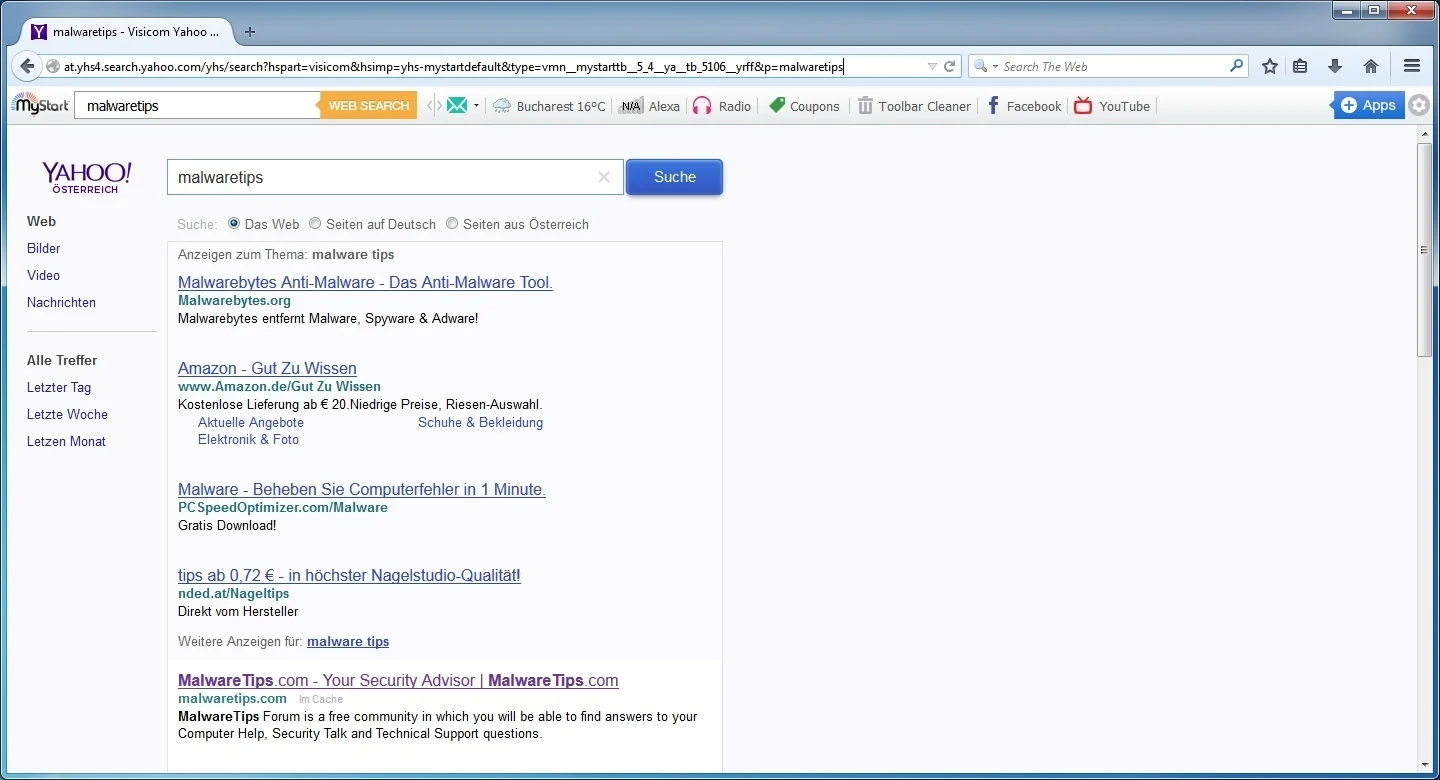This screenshot has width=1440, height=780.
Task: Switch to the Video search category
Action: pos(43,275)
